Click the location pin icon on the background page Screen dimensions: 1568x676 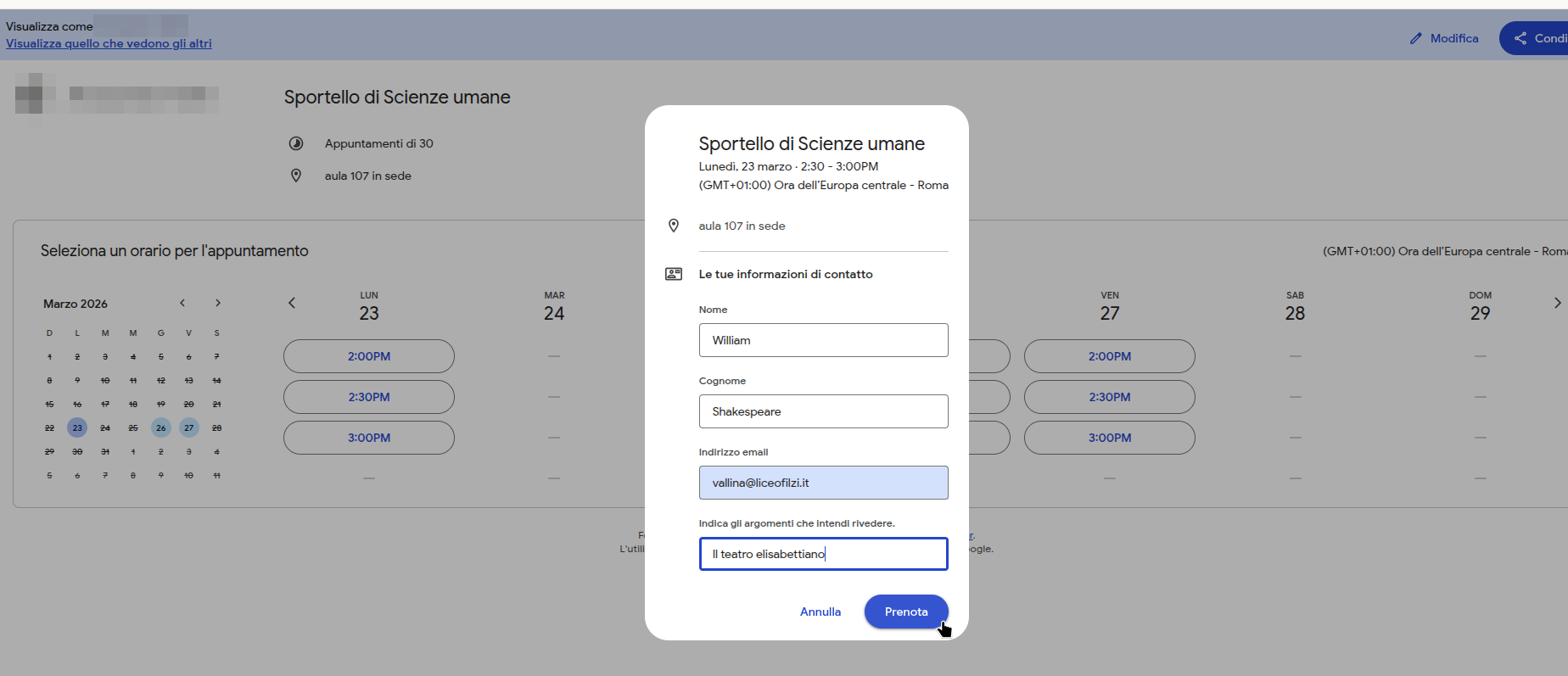tap(296, 176)
